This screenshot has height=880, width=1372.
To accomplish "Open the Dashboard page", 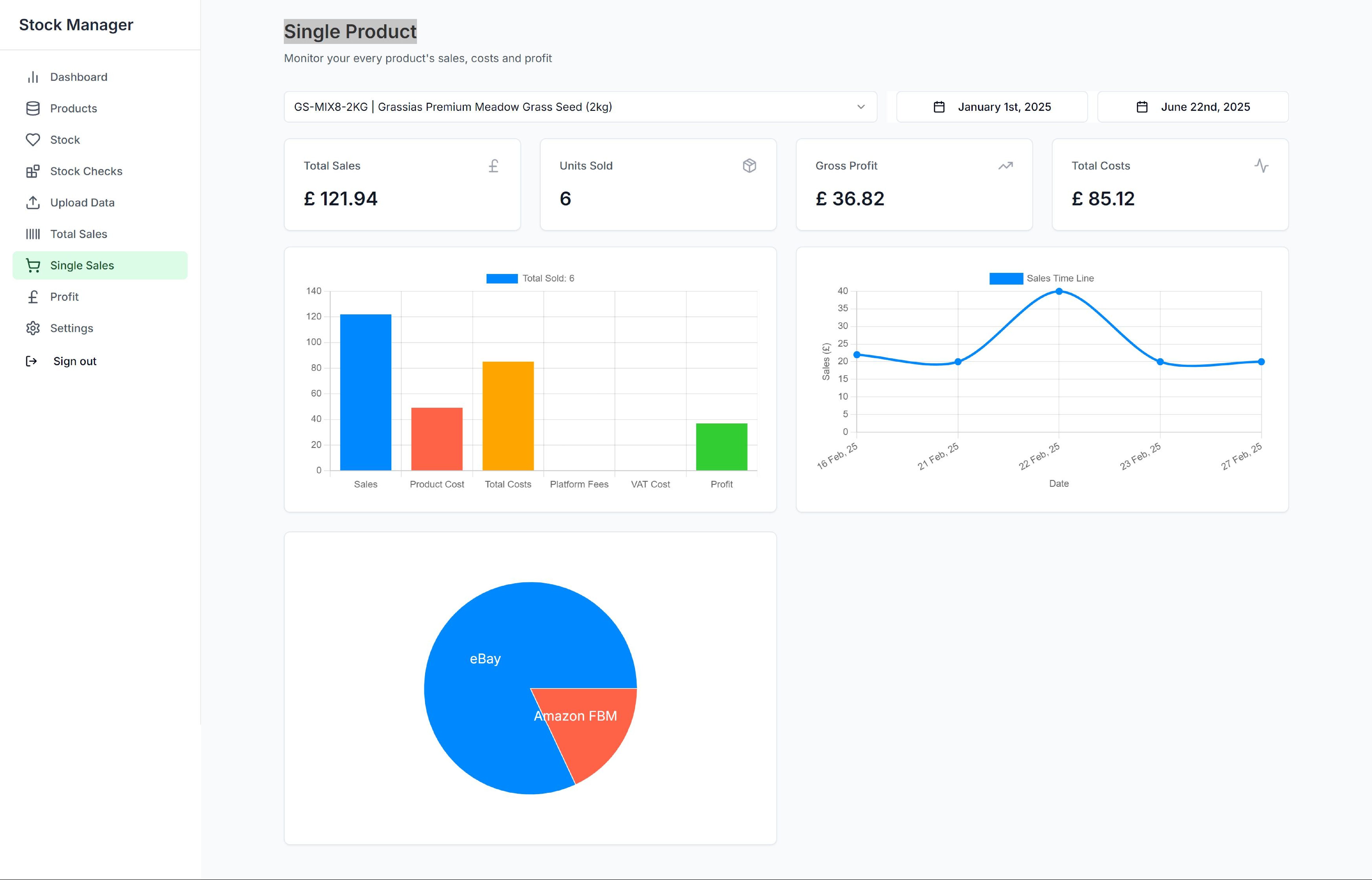I will (x=100, y=77).
